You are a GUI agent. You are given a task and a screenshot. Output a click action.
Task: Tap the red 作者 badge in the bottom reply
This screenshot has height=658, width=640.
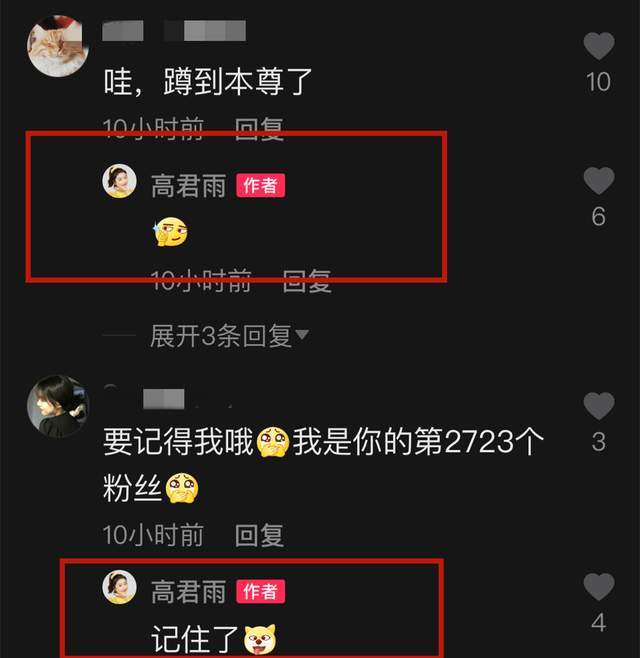(x=261, y=591)
